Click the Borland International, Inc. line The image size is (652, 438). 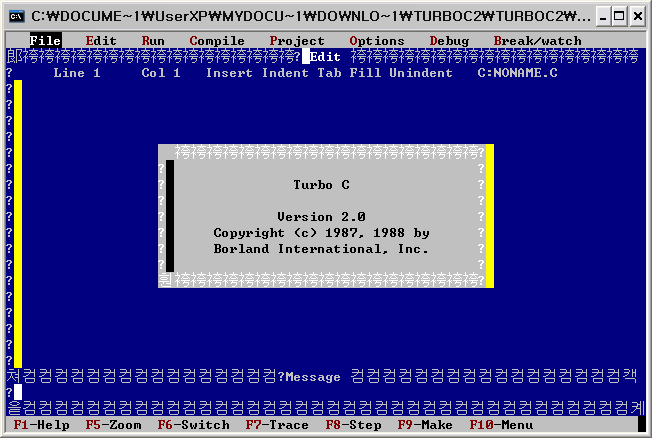[x=321, y=249]
